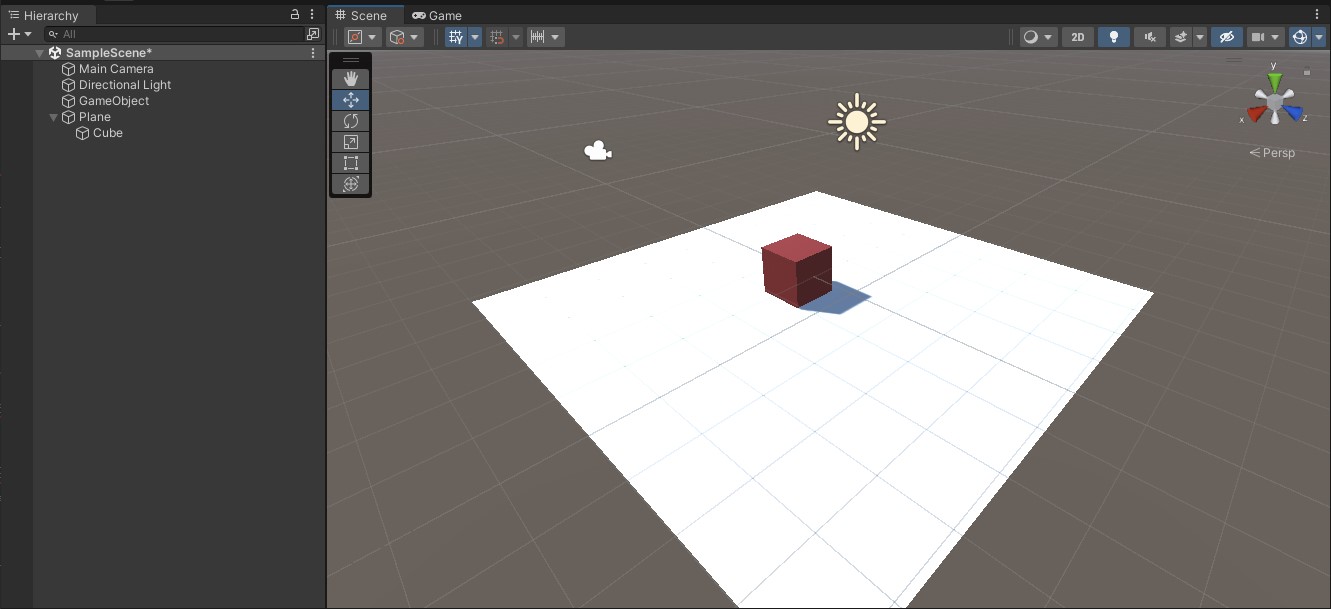Select Main Camera in Hierarchy

(116, 69)
